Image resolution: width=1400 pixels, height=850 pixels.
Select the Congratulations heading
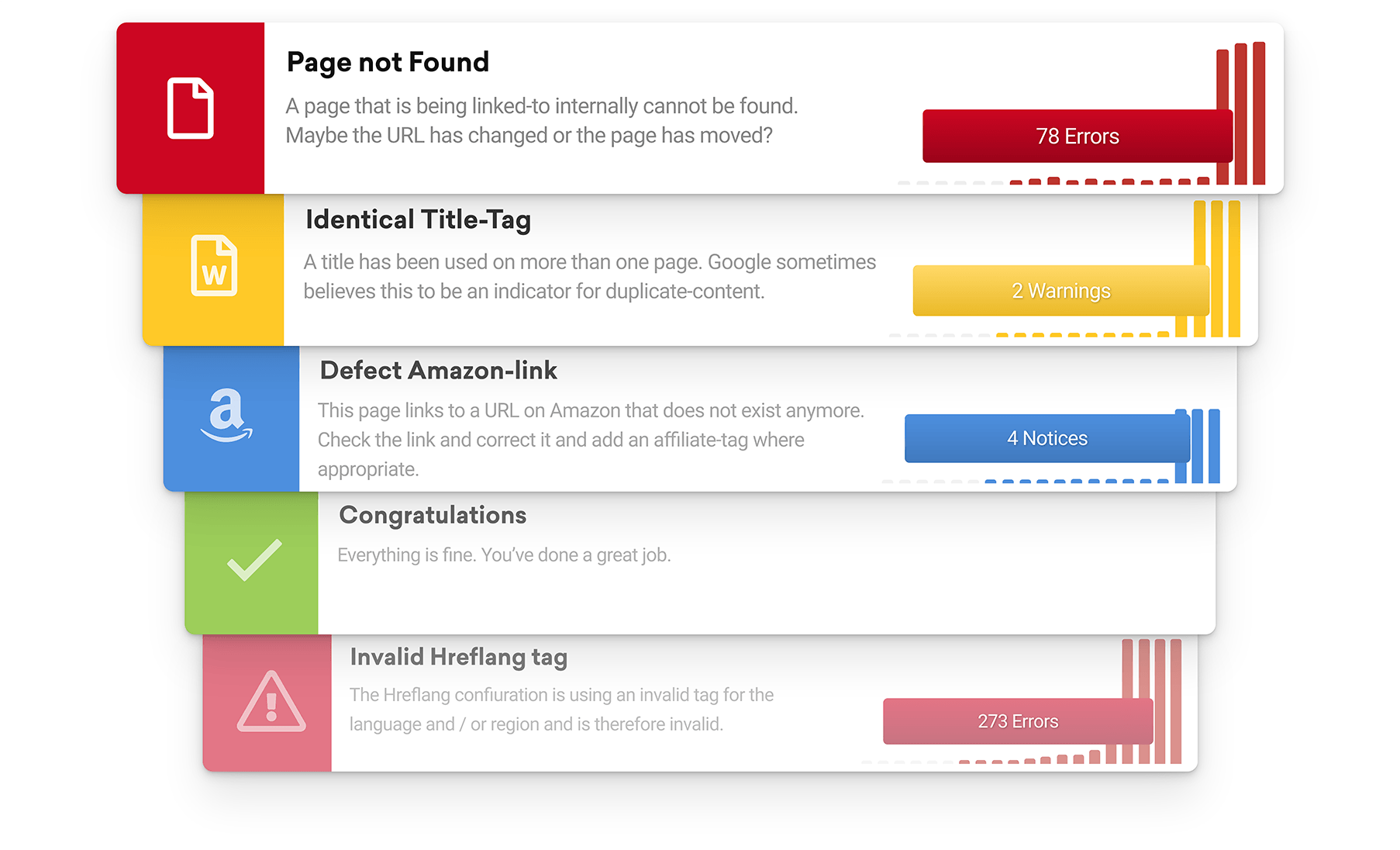coord(433,516)
